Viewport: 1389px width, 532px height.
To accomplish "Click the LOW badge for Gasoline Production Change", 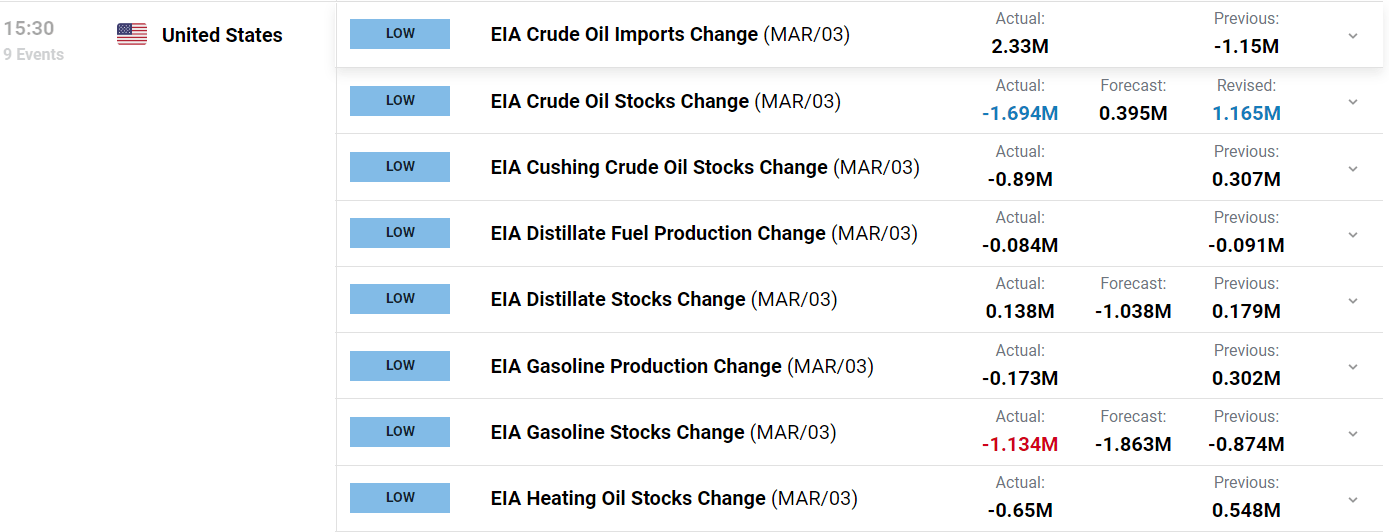I will 400,366.
